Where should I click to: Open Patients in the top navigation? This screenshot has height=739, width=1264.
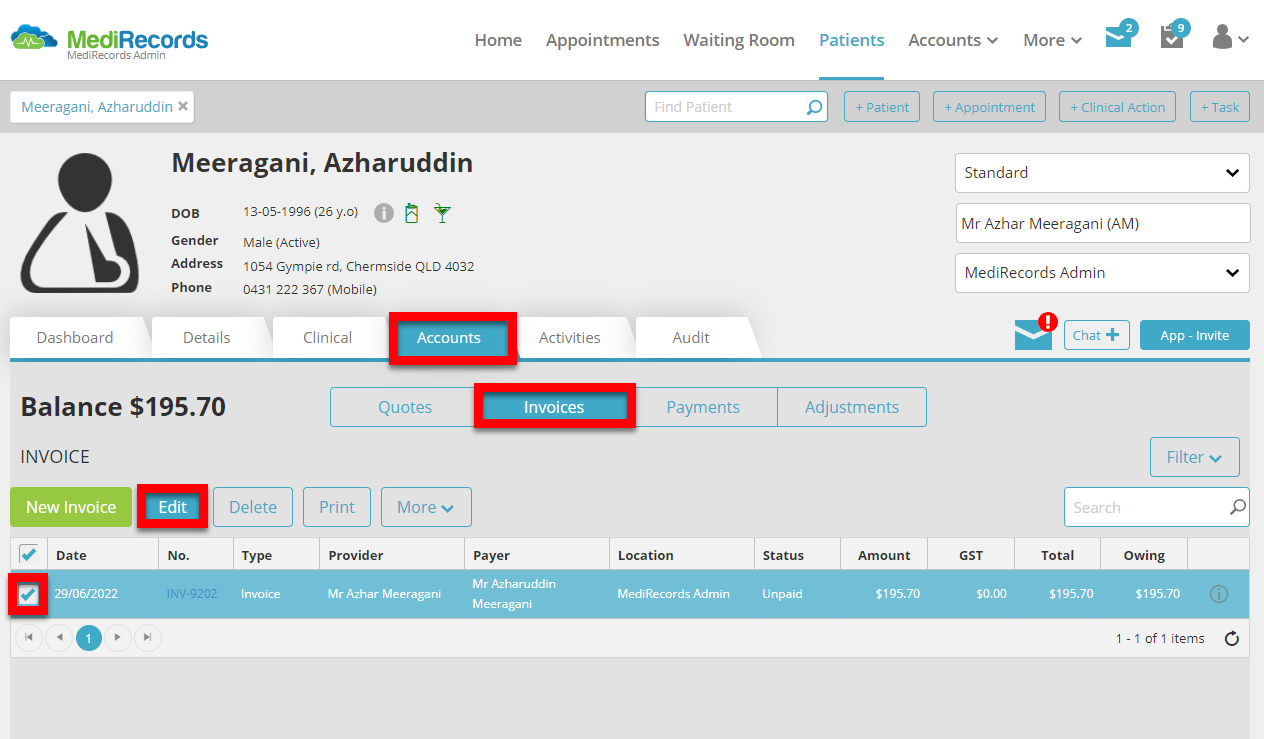[852, 40]
